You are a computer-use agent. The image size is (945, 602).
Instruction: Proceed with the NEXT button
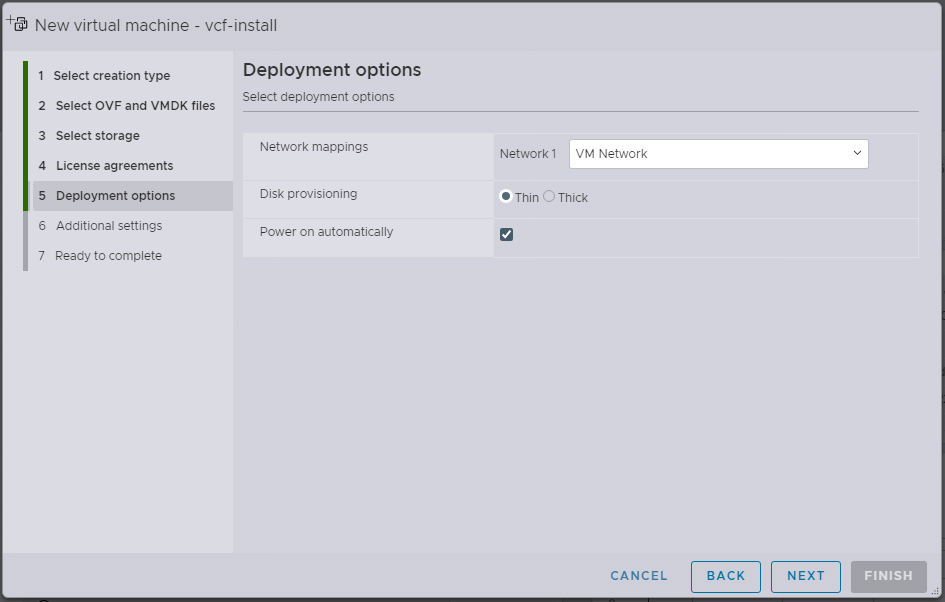(805, 576)
